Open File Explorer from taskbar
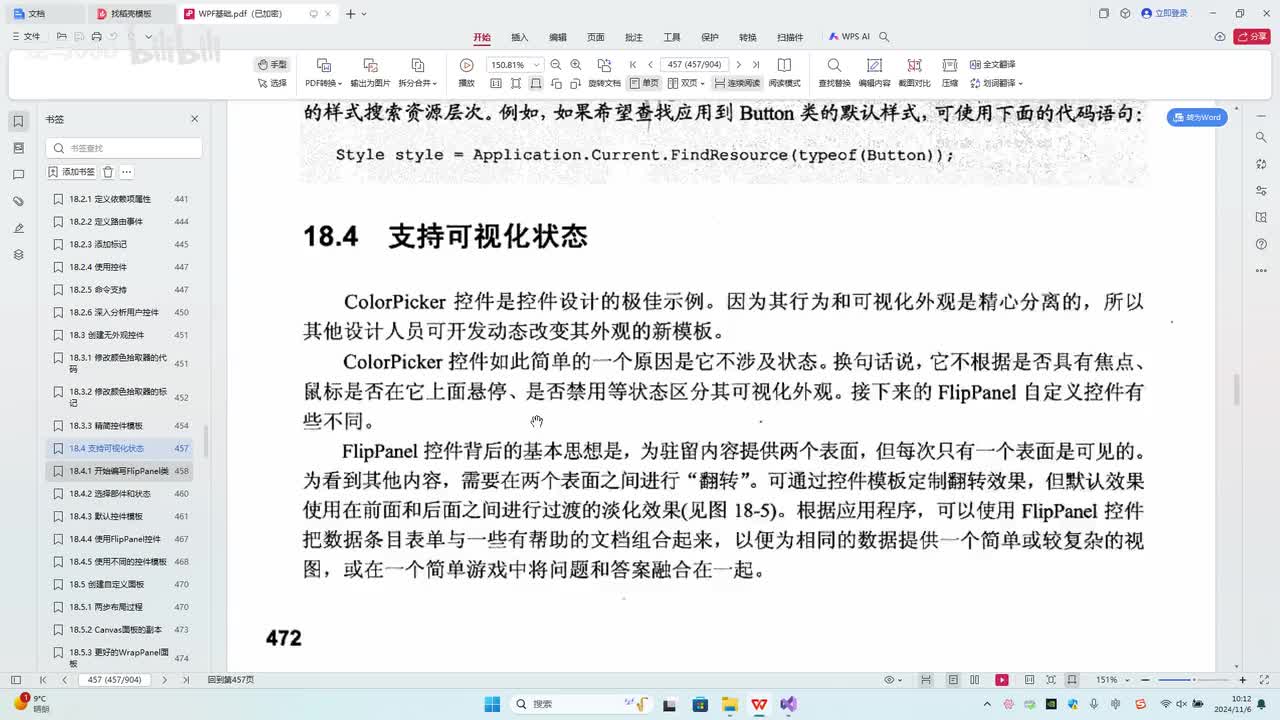The height and width of the screenshot is (720, 1280). pos(729,704)
